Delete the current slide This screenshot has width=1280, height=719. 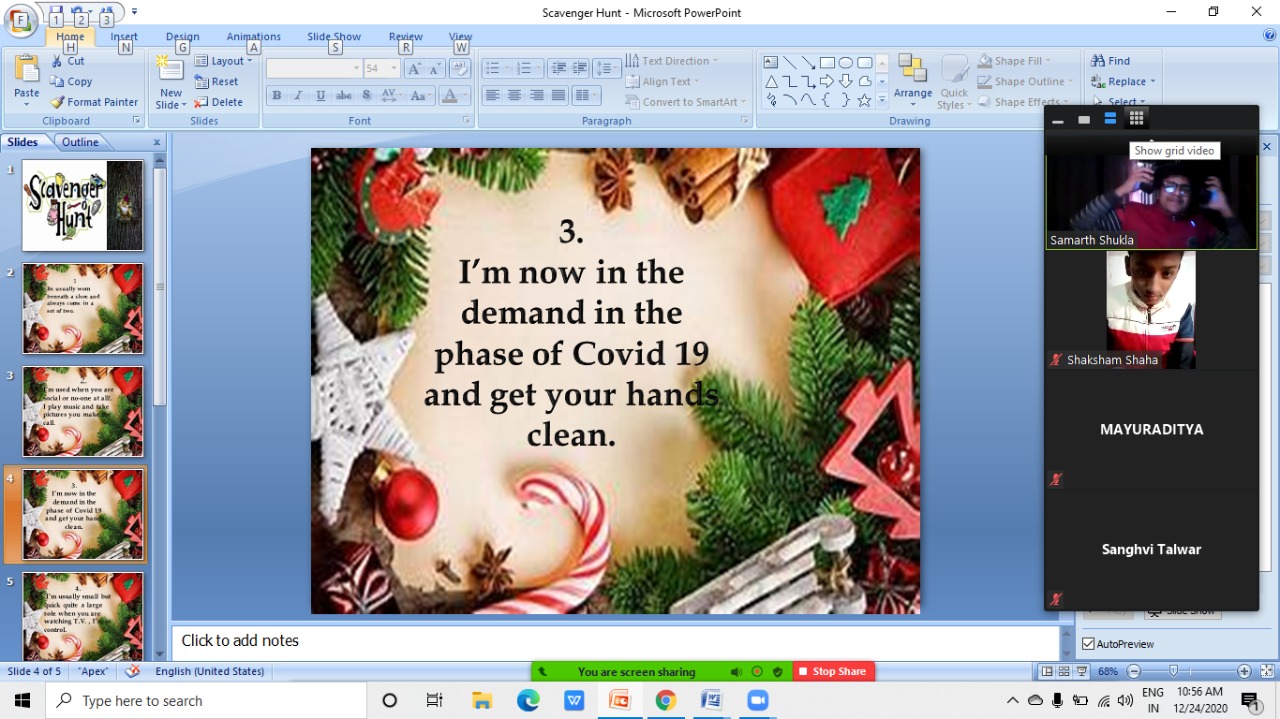tap(219, 102)
